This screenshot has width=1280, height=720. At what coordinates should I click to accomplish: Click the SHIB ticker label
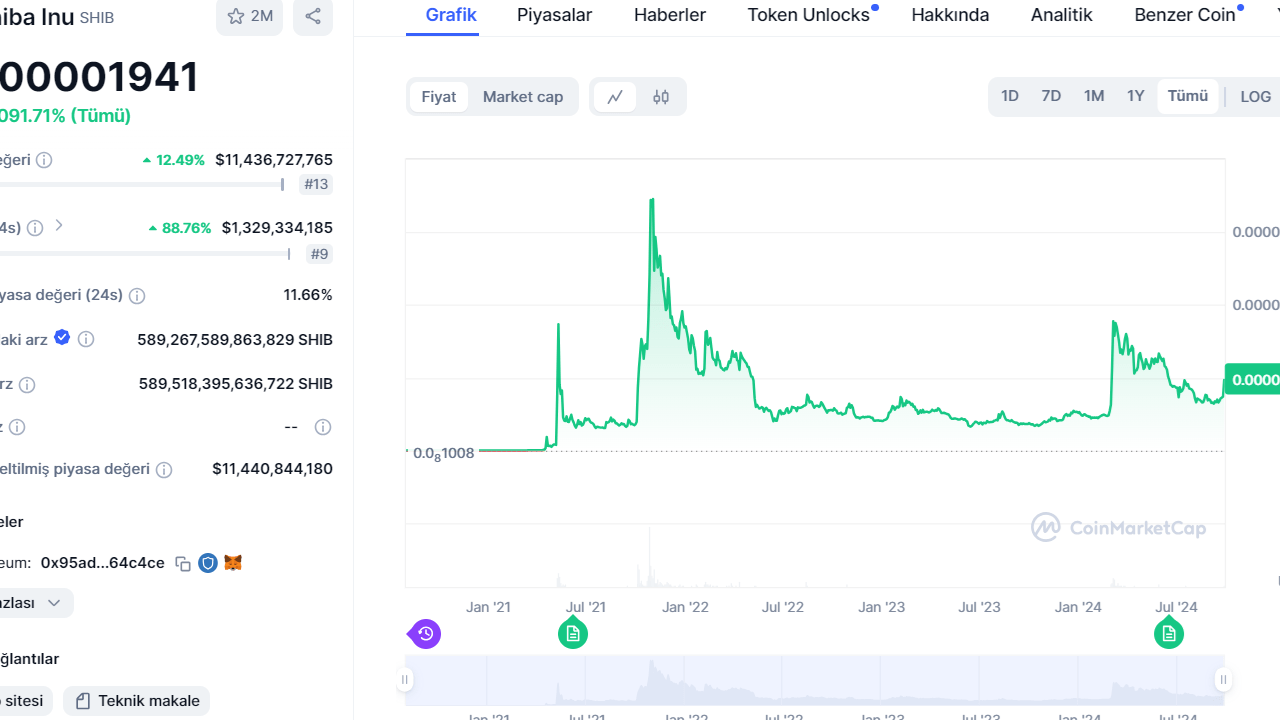96,17
